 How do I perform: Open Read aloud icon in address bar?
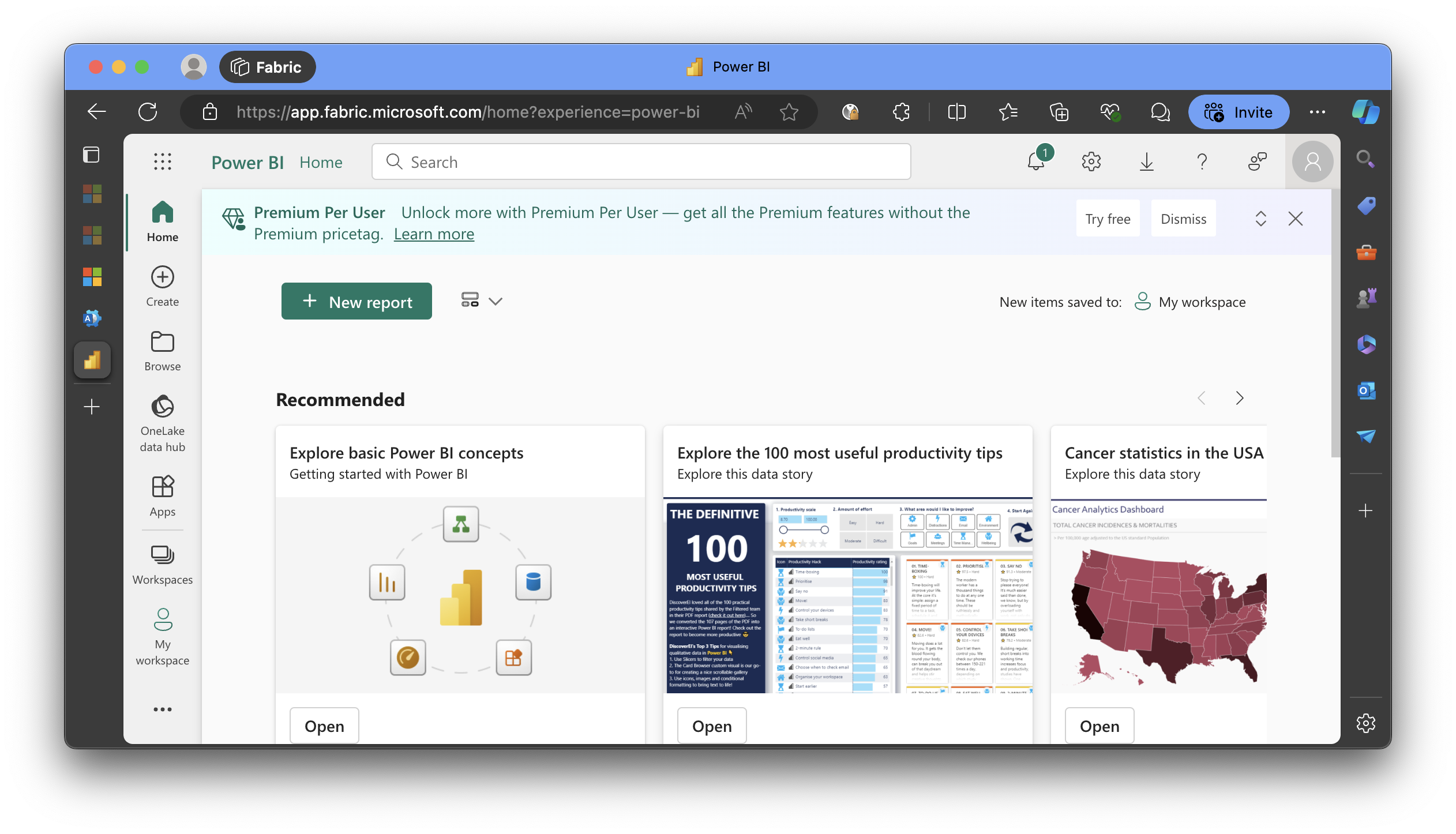coord(743,111)
